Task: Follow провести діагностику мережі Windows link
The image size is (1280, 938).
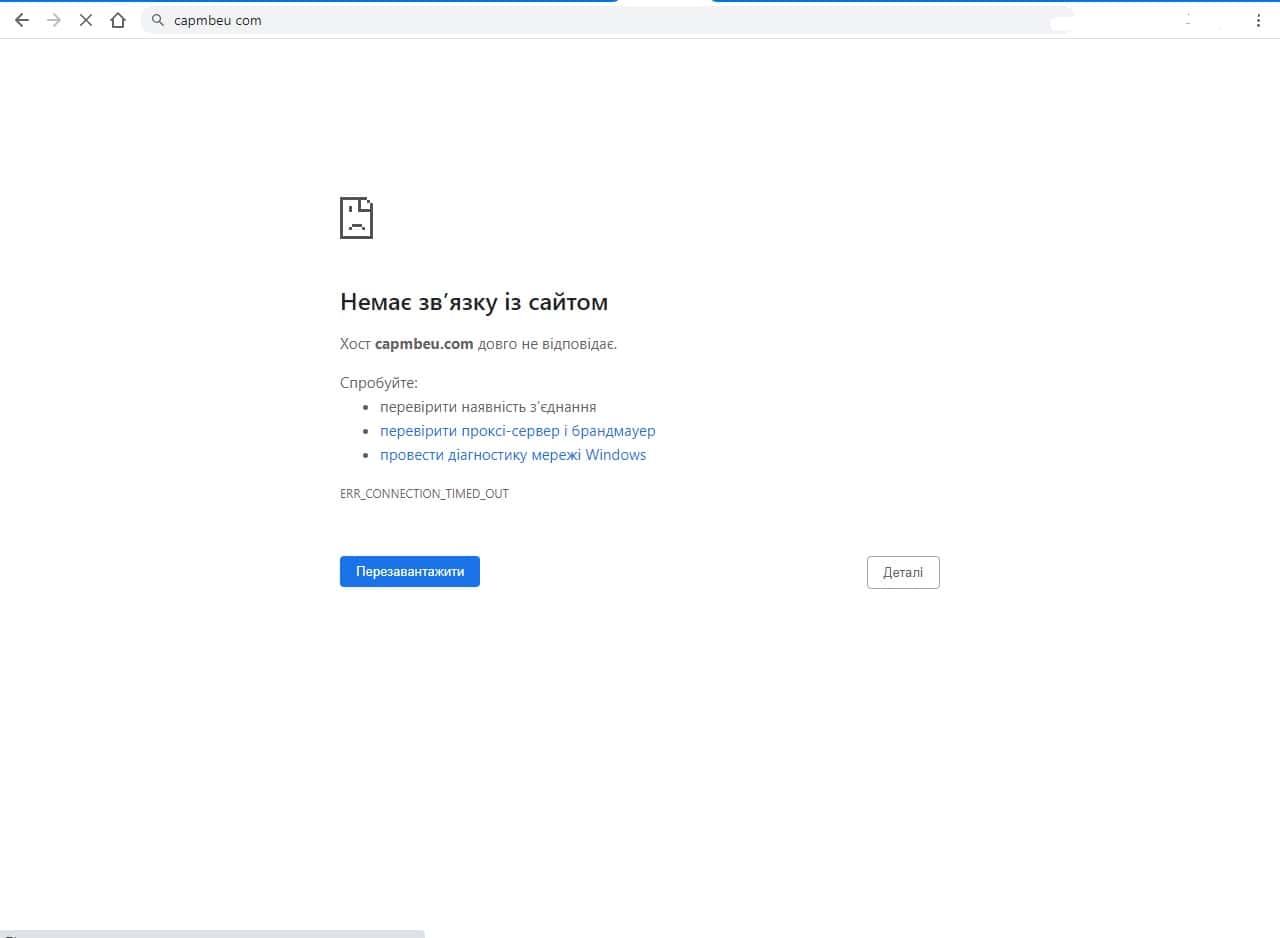Action: [x=512, y=455]
